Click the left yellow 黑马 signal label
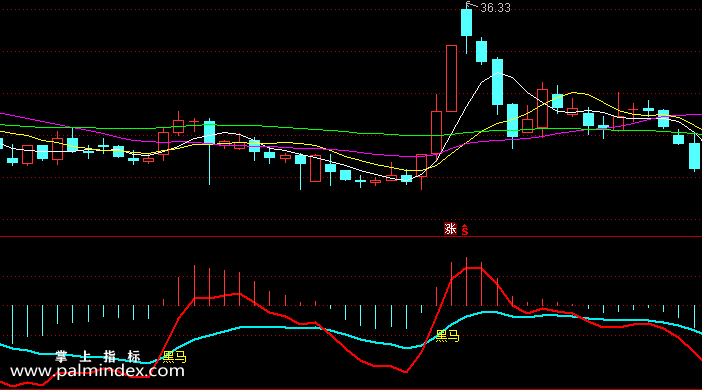 point(174,356)
